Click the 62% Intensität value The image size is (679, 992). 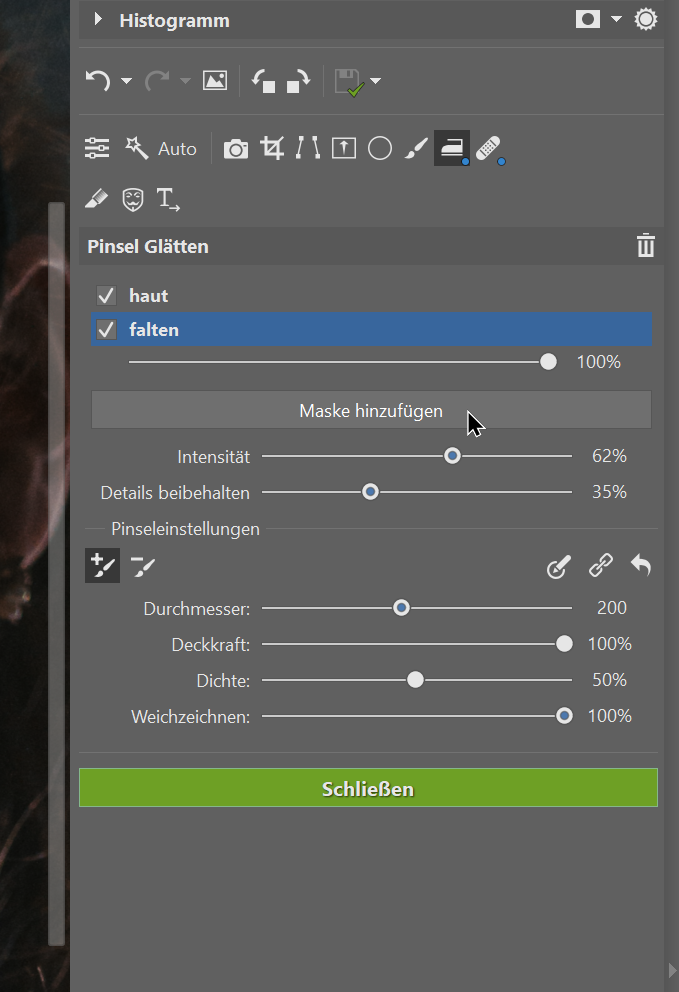[x=609, y=456]
